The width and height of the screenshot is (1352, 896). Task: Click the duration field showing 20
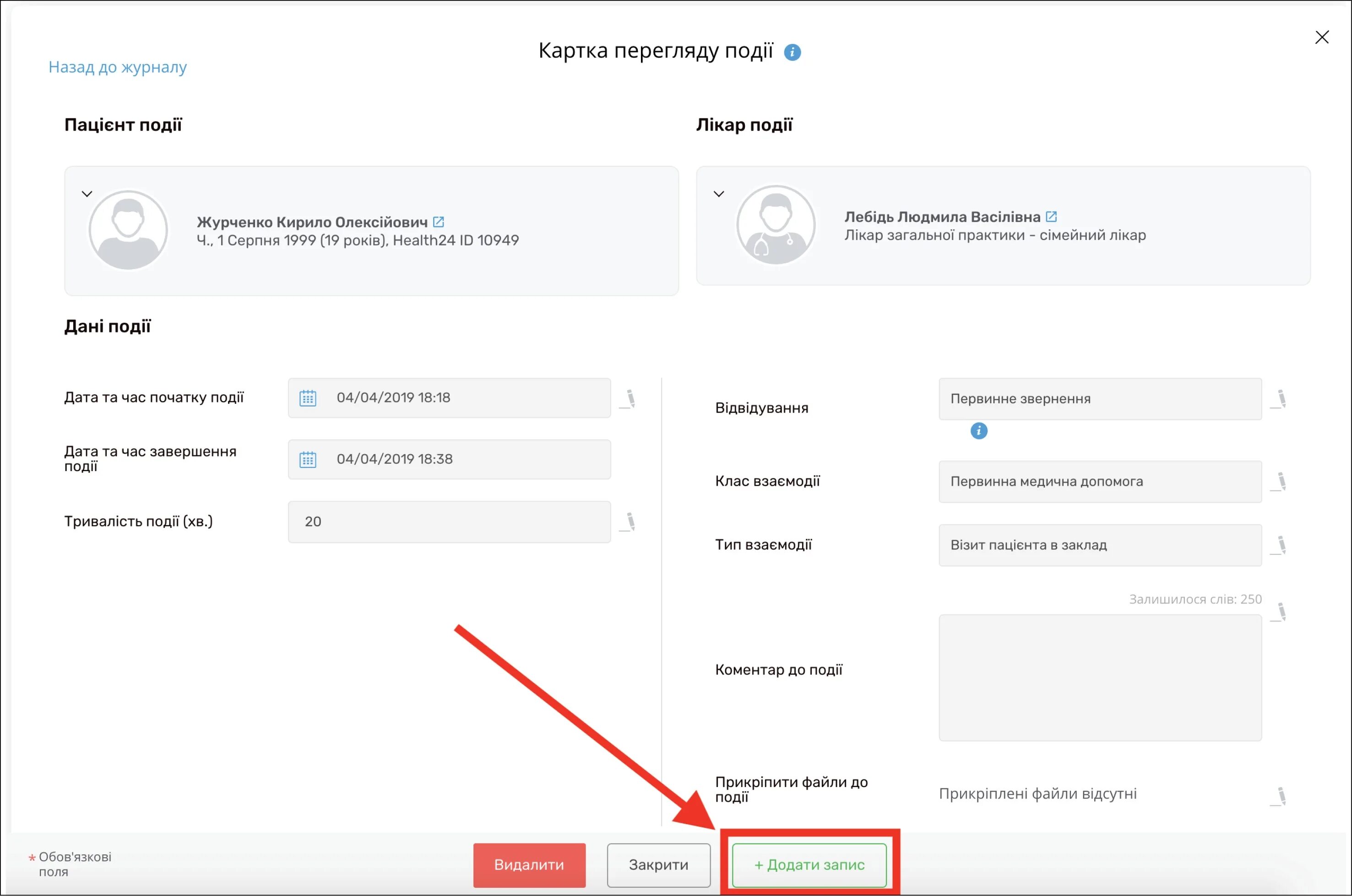point(449,522)
